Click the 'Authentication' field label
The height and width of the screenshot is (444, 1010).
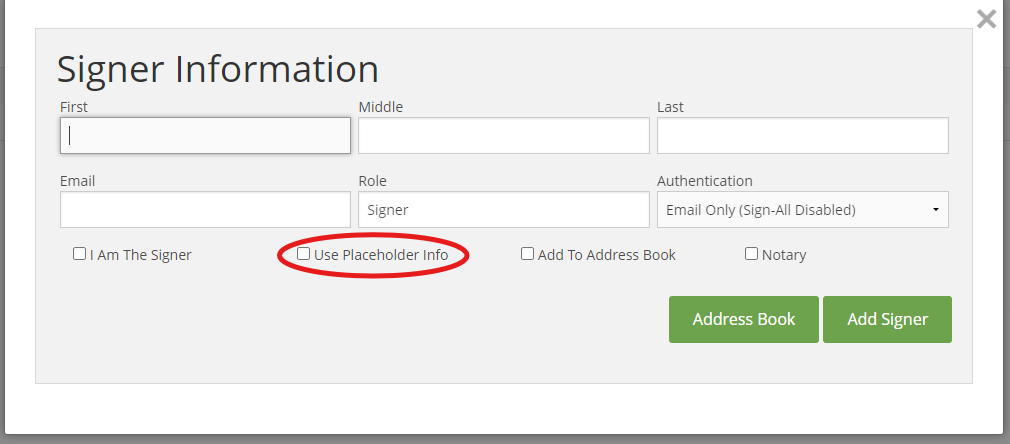click(x=705, y=181)
